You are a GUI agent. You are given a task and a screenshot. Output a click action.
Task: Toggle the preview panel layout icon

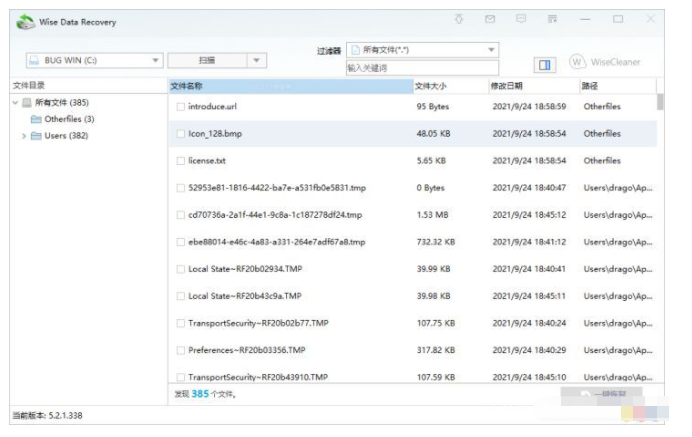coord(545,64)
